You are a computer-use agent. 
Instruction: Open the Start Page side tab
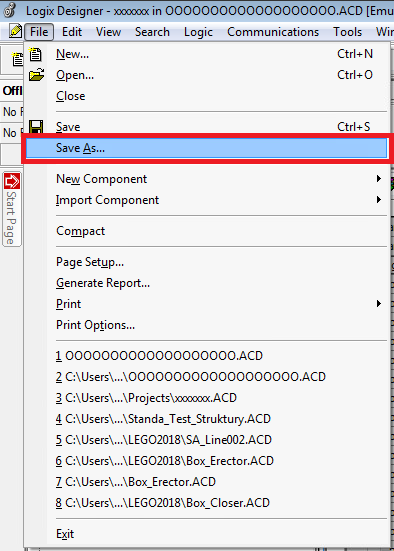point(12,209)
